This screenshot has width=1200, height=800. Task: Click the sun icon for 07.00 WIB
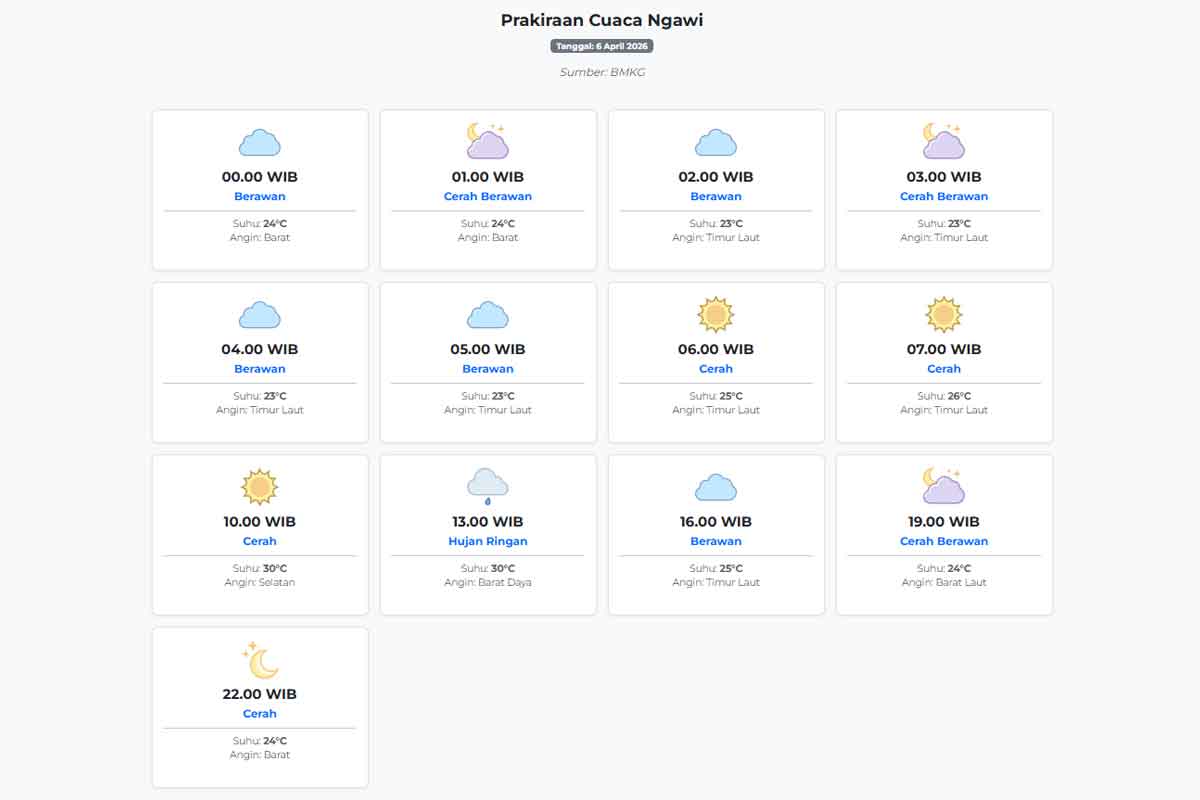point(944,314)
